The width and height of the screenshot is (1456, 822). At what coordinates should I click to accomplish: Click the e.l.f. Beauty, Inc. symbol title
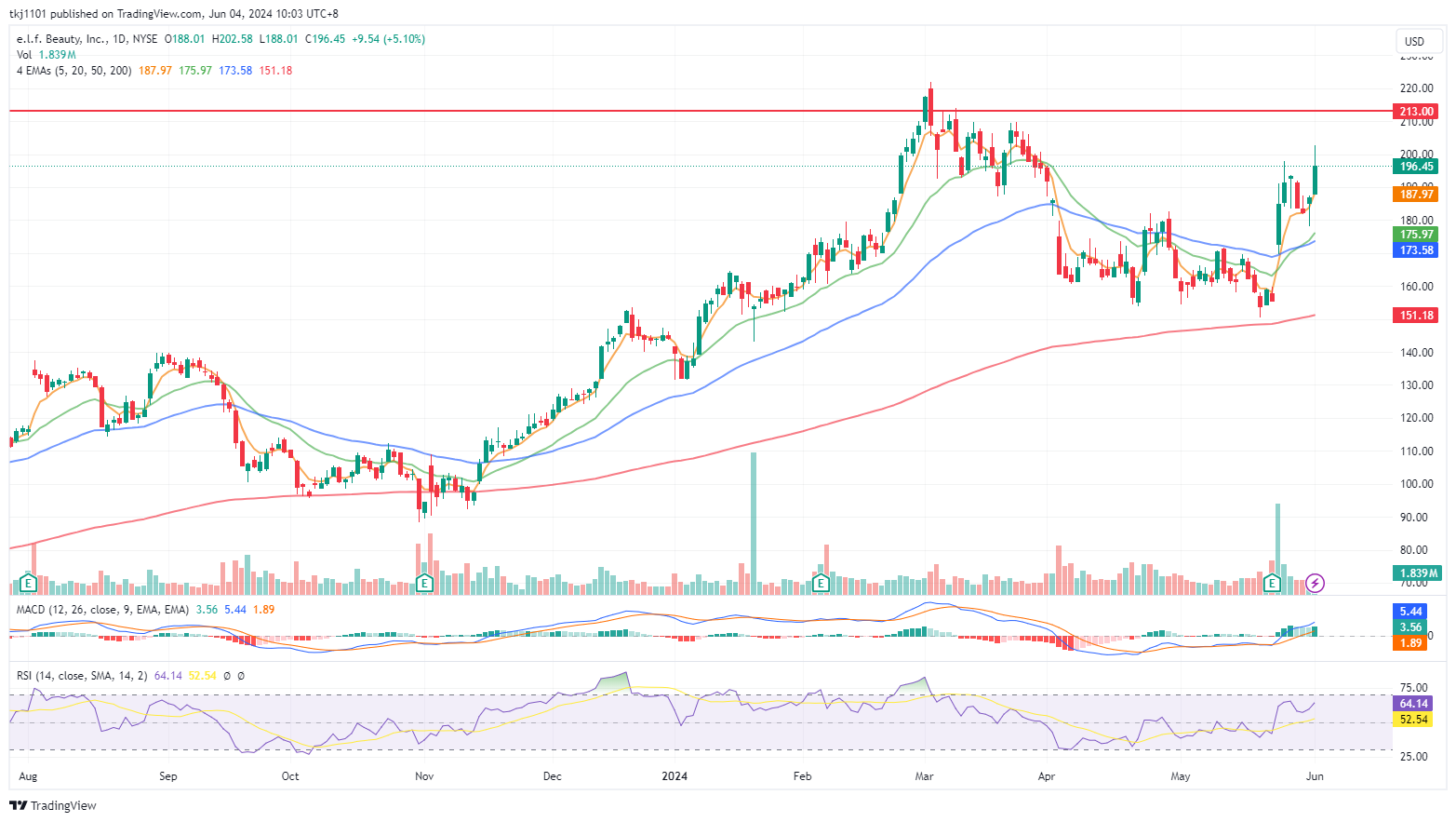point(61,39)
